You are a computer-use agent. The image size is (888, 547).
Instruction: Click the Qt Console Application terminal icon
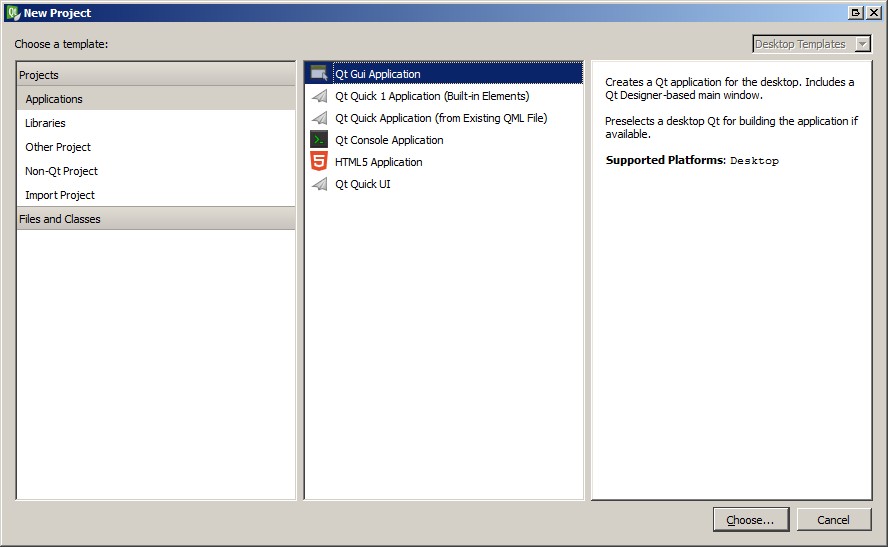coord(319,140)
